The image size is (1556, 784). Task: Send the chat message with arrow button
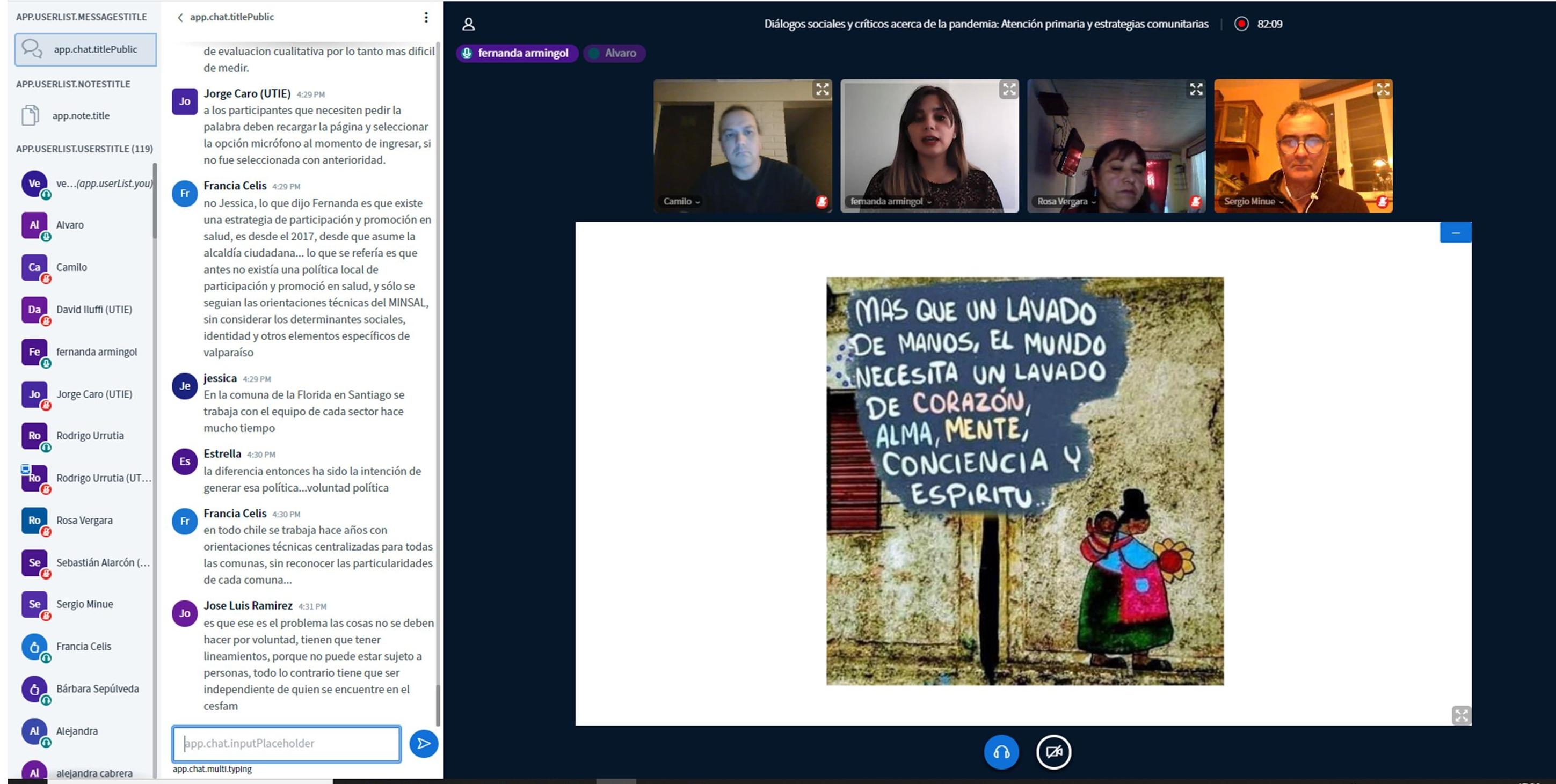pyautogui.click(x=424, y=744)
